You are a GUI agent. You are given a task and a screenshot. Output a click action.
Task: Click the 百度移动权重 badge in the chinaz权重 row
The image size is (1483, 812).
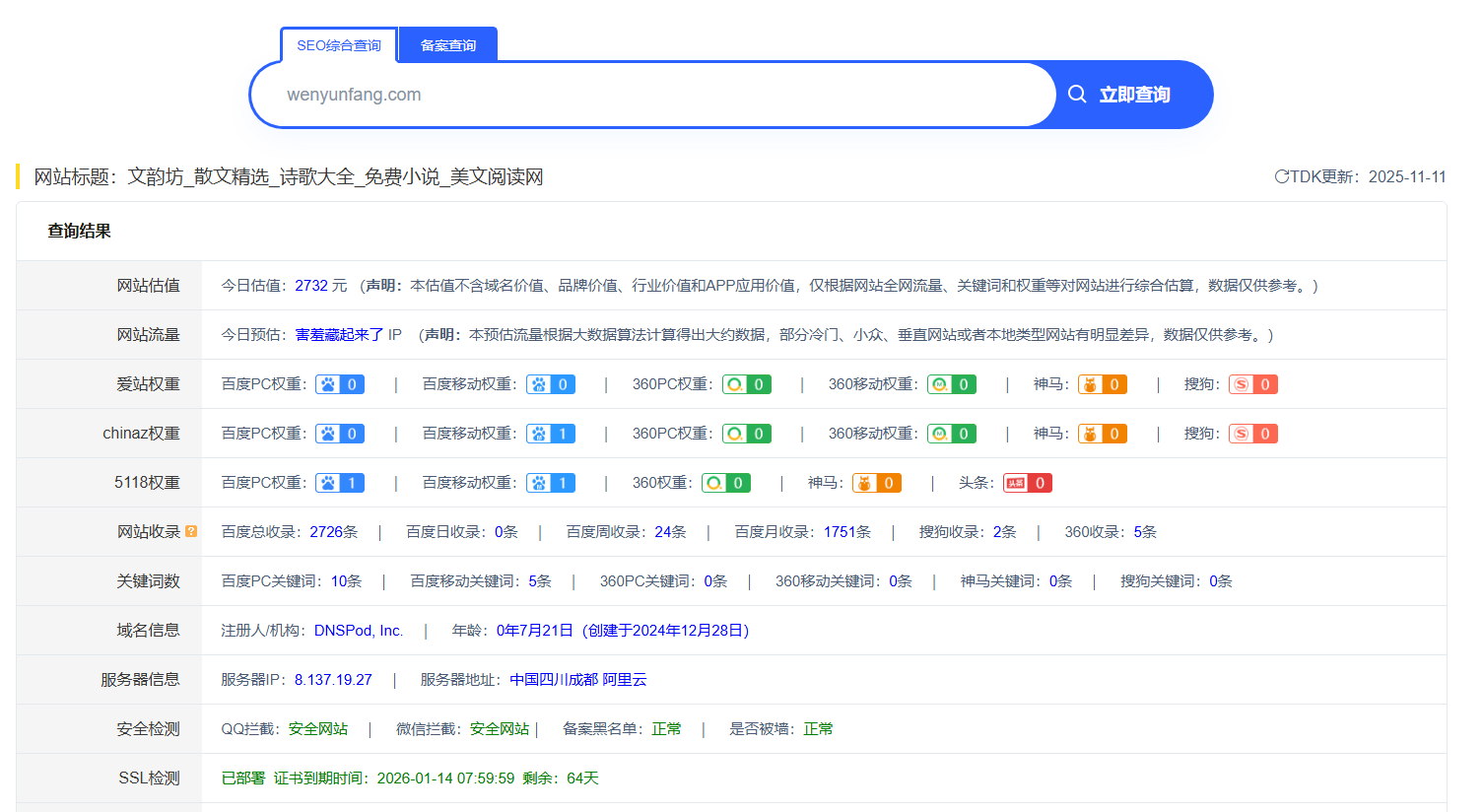coord(550,433)
